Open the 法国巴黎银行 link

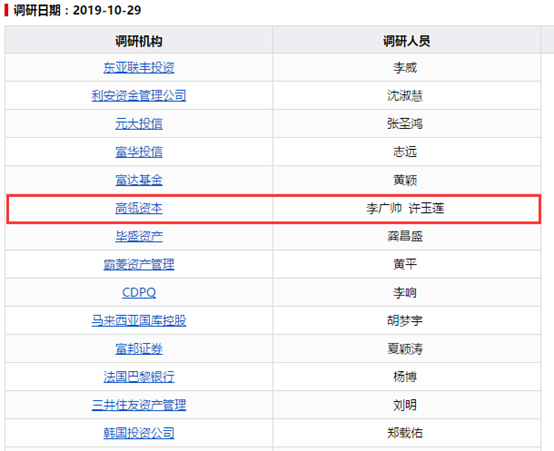click(x=138, y=377)
